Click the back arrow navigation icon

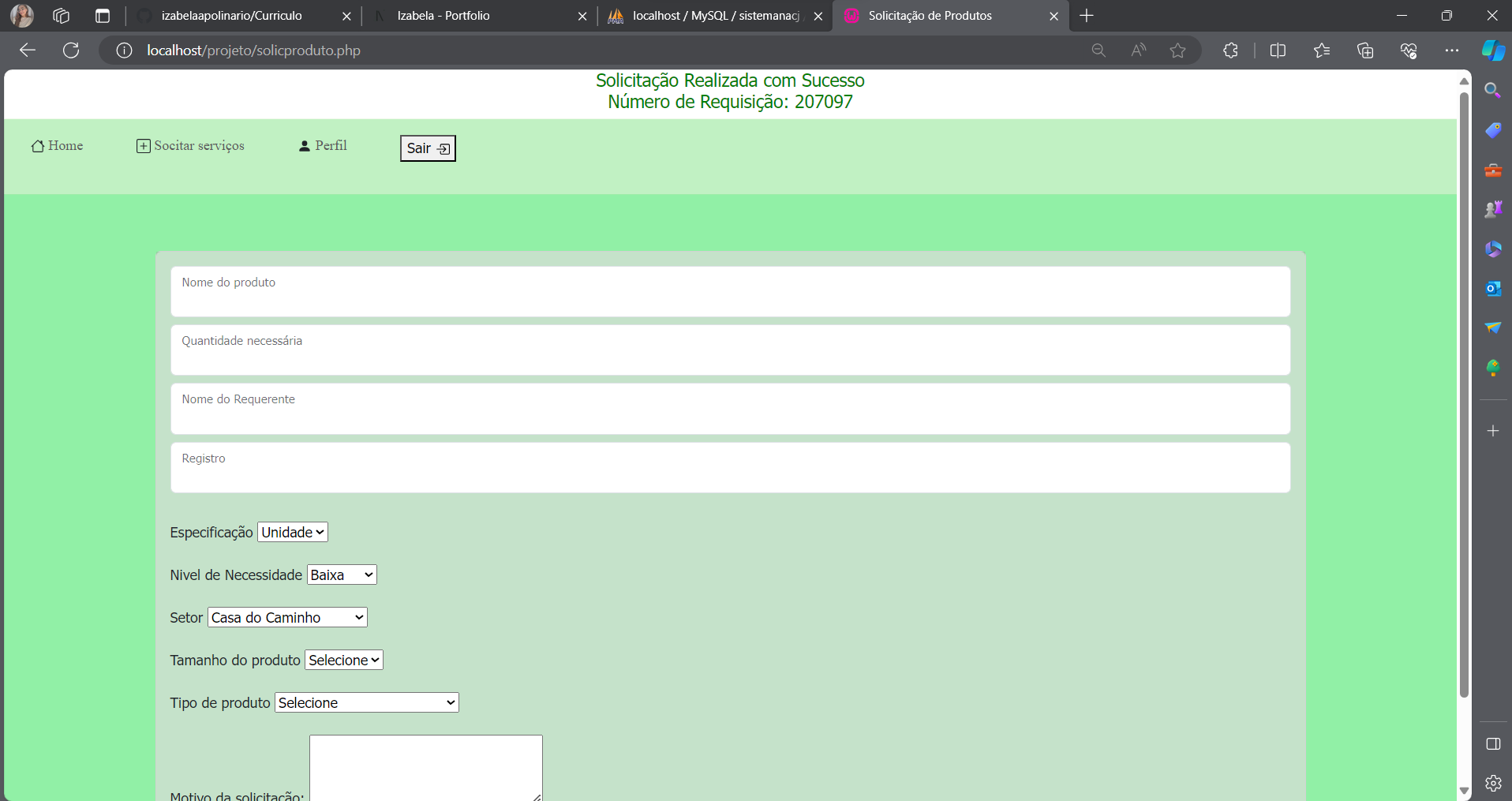28,51
